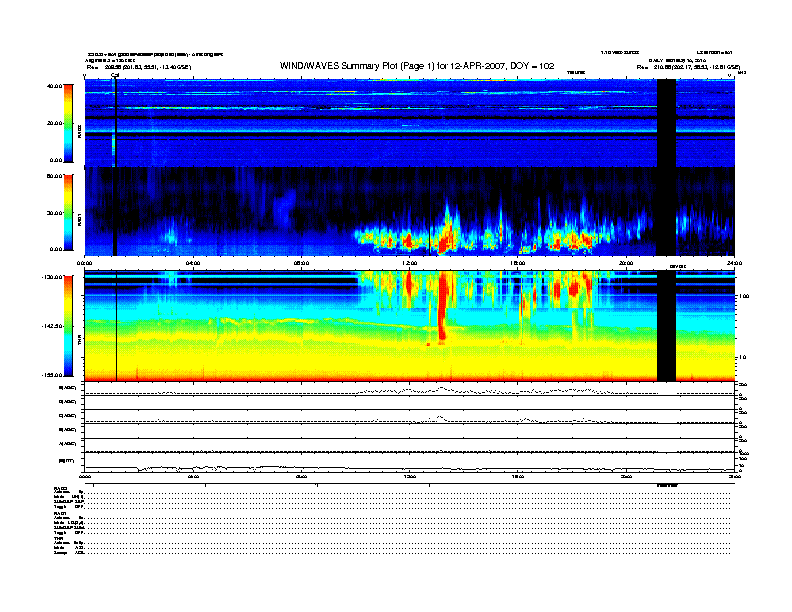792x612 pixels.
Task: Click the RAD1 header in the status table
Action: pyautogui.click(x=61, y=513)
